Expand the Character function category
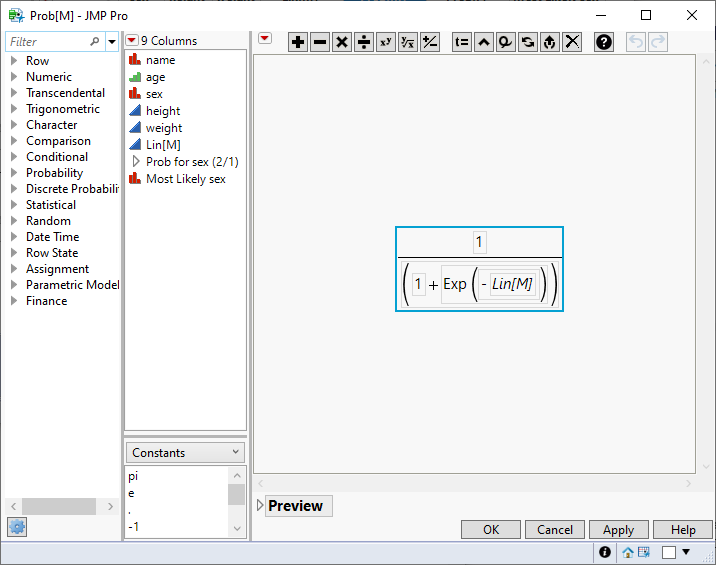Image resolution: width=716 pixels, height=565 pixels. point(14,125)
